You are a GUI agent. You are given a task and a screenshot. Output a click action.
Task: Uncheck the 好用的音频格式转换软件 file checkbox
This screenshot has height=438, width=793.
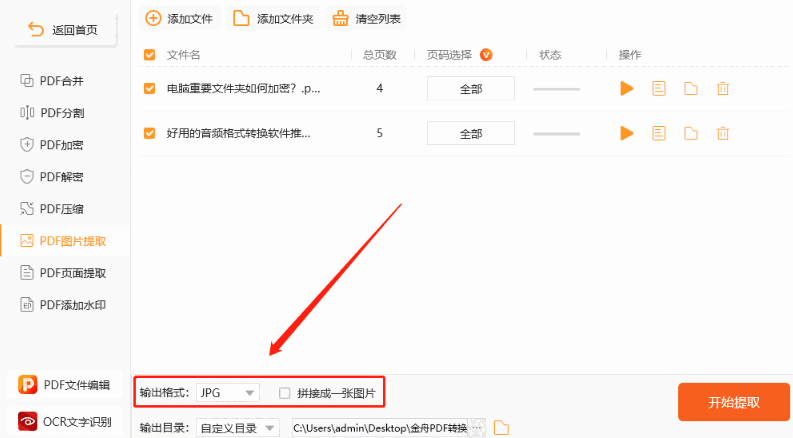[x=150, y=133]
